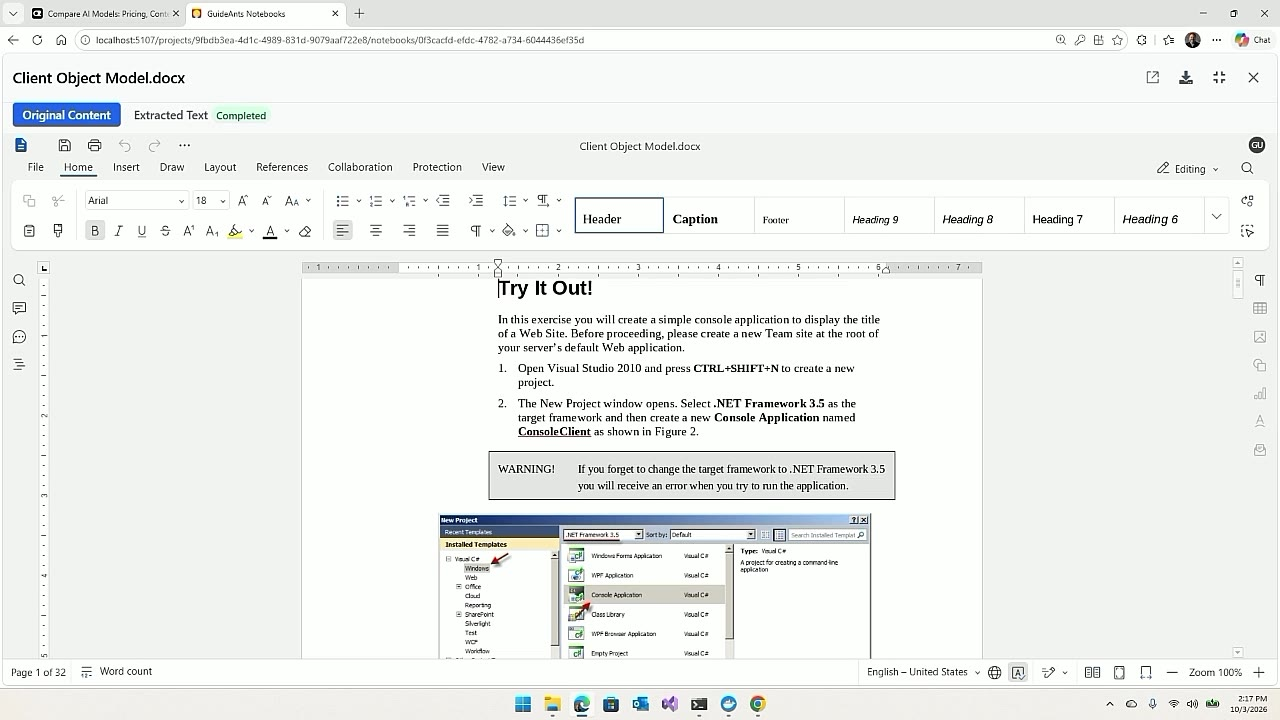Click the document download icon
The image size is (1280, 720).
[1186, 77]
